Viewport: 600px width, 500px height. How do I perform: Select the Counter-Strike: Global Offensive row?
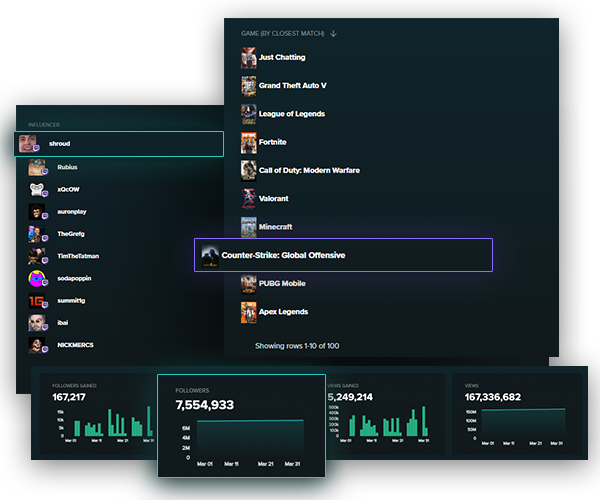[343, 255]
